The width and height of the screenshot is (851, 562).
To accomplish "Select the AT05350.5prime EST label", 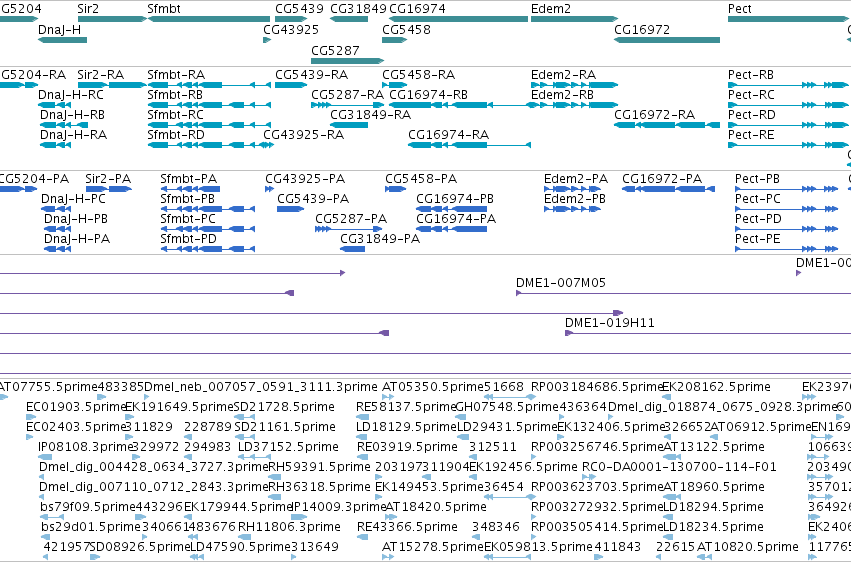I will (433, 386).
